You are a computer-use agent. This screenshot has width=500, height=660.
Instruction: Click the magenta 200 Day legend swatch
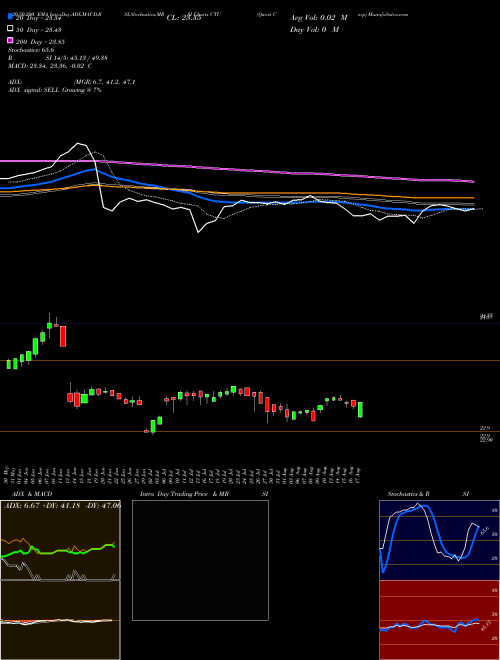pos(10,40)
